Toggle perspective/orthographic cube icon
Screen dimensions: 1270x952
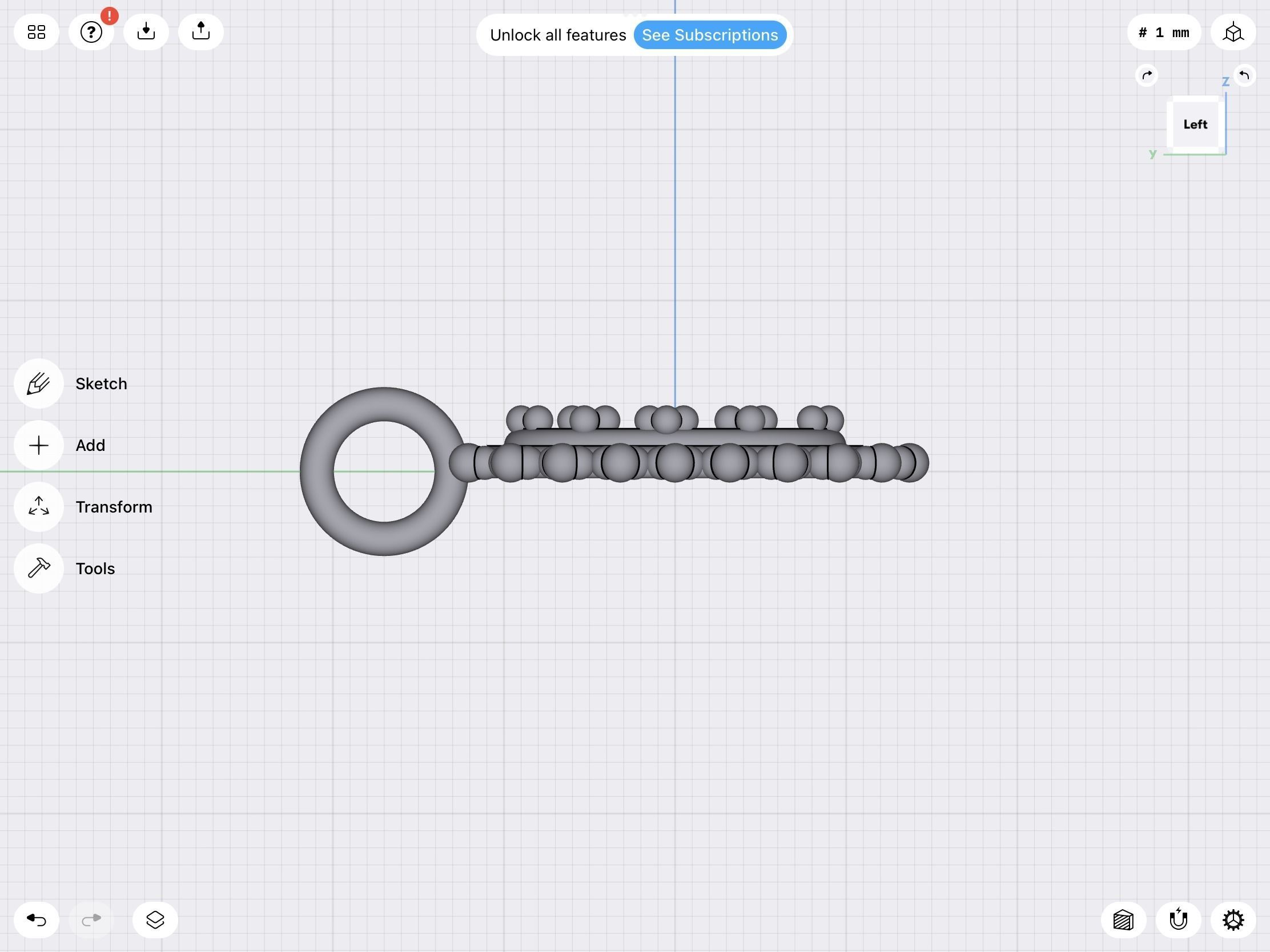[x=1233, y=33]
